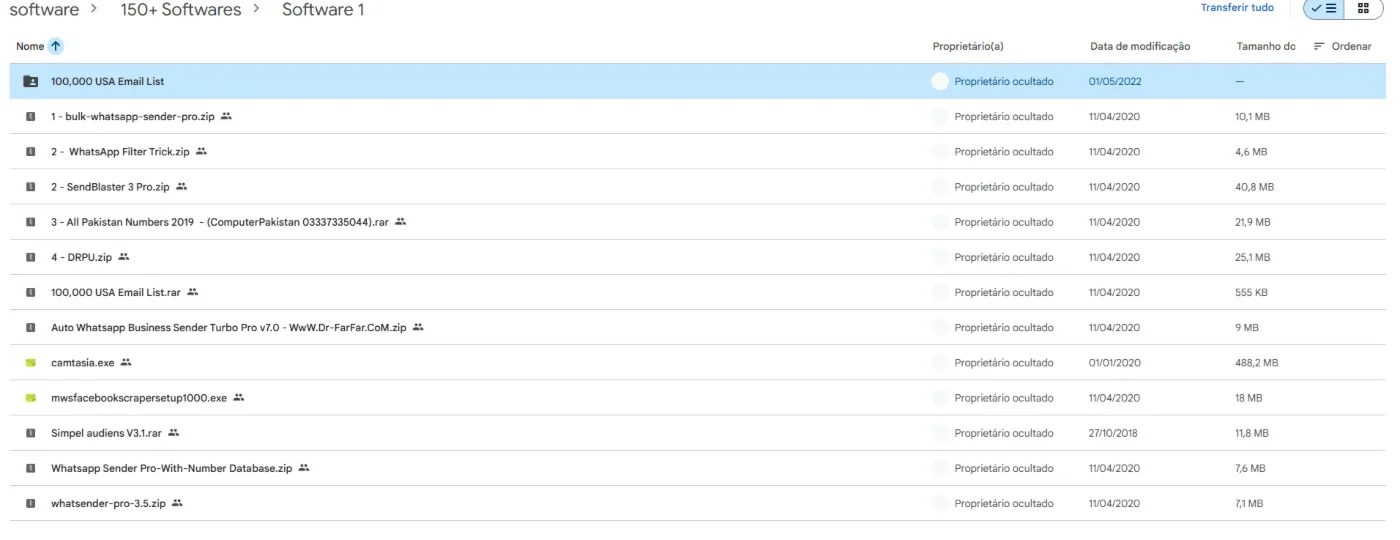Screen dimensions: 1400x540
Task: Select the 100,000 USA Email List folder row
Action: 697,82
